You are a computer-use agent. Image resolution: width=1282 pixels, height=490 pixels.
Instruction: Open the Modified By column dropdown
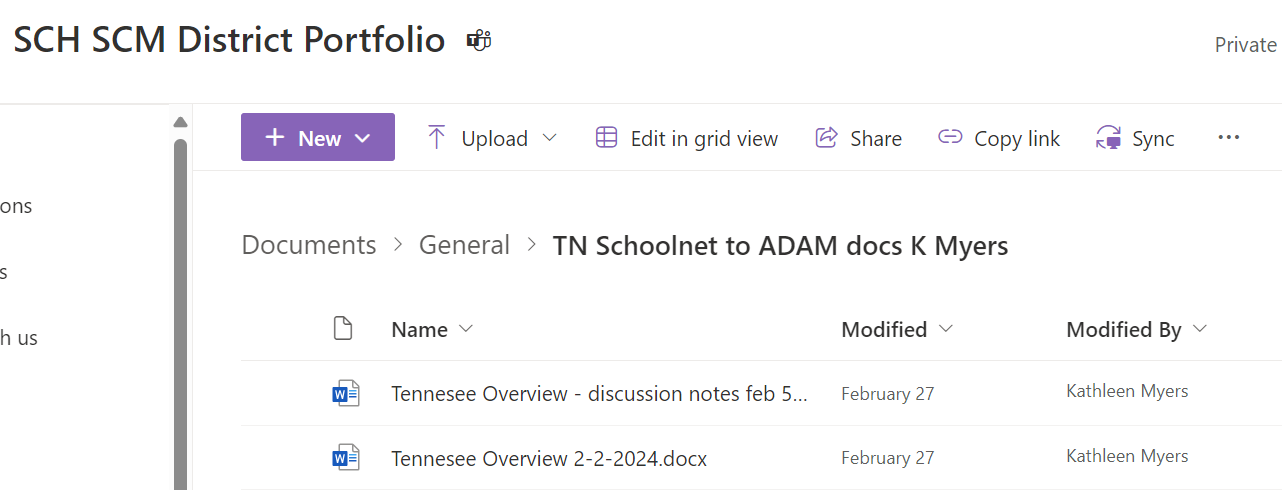pos(1200,329)
